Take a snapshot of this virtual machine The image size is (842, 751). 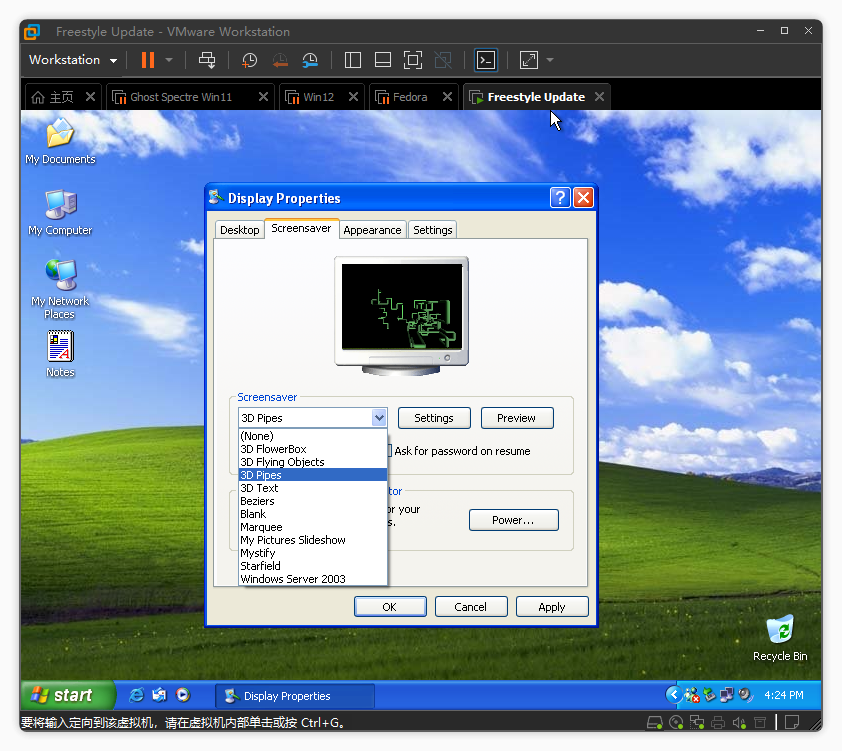tap(249, 60)
